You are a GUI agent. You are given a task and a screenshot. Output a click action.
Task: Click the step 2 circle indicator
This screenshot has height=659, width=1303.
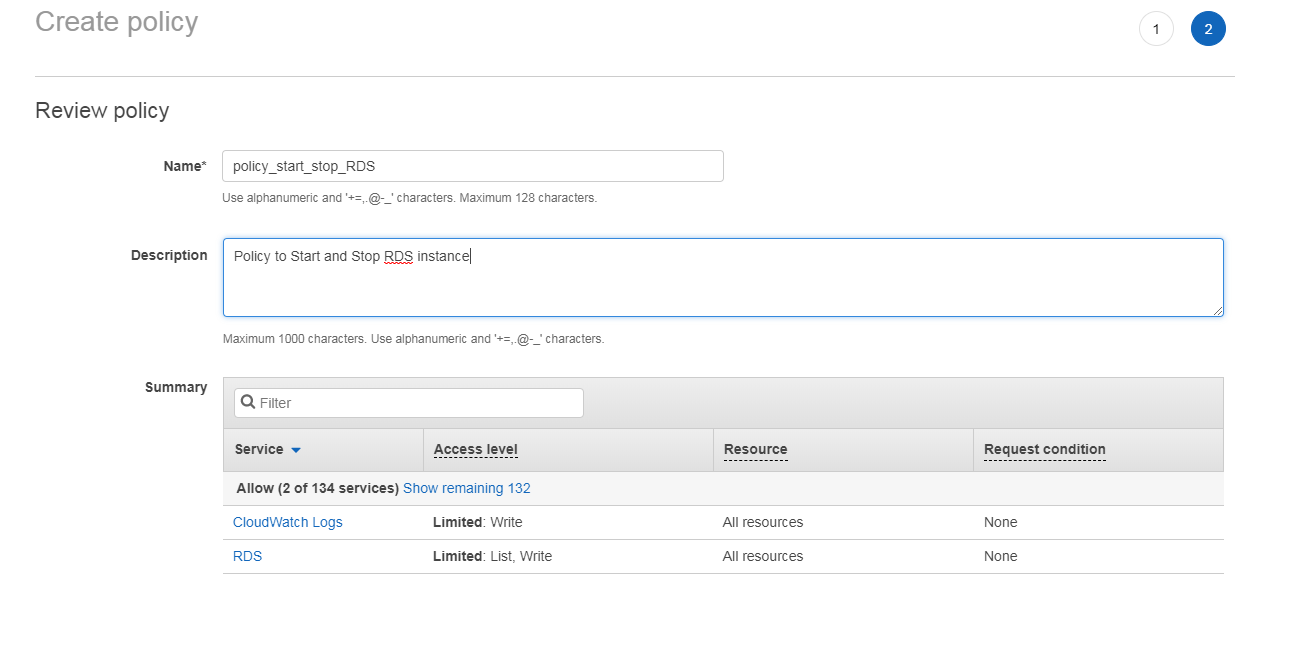point(1208,29)
